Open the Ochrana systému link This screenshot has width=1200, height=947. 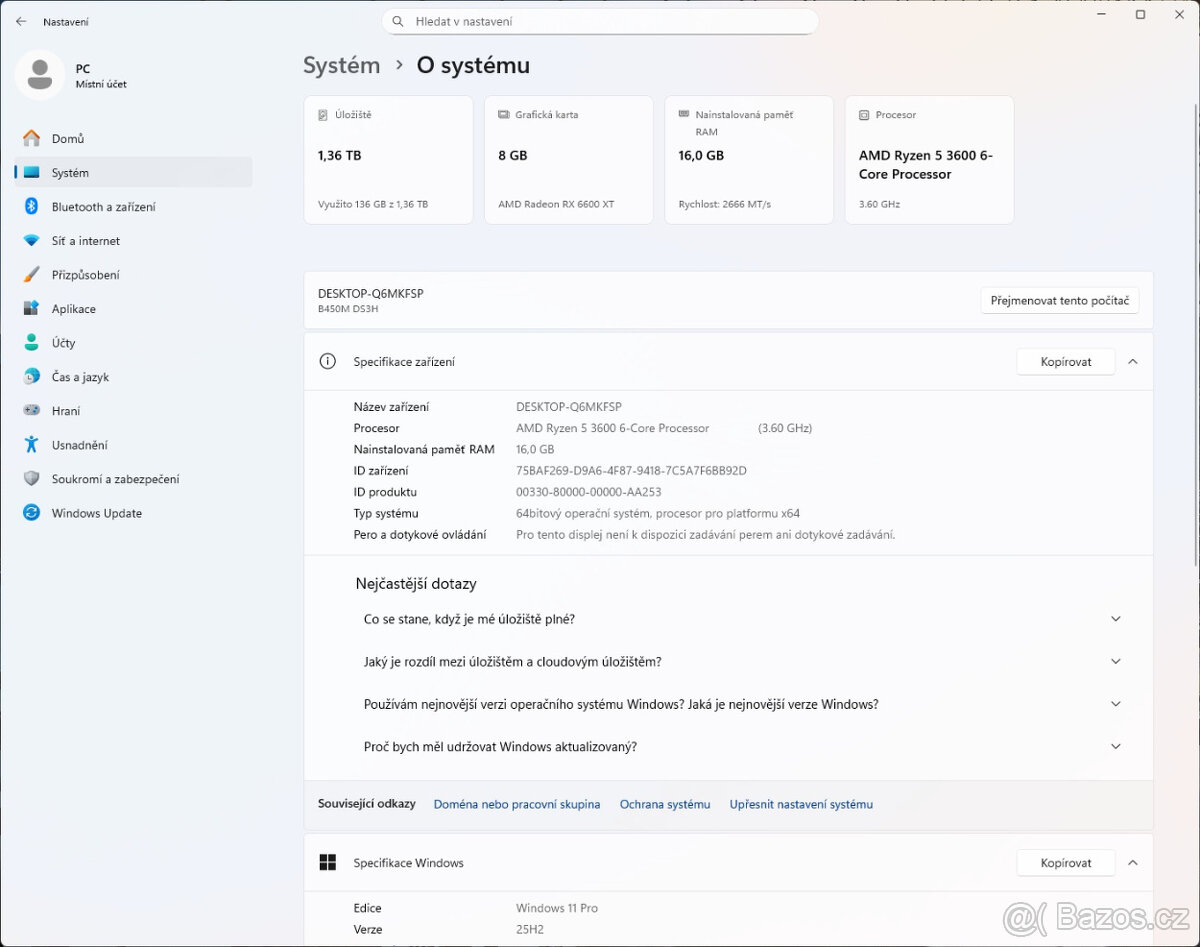click(x=664, y=803)
